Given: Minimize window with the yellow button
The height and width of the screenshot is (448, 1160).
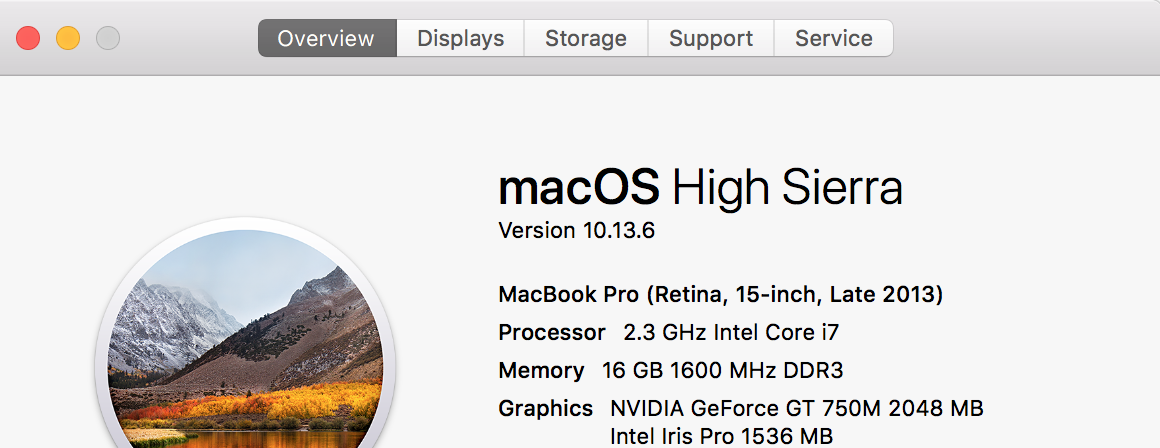Looking at the screenshot, I should pyautogui.click(x=68, y=39).
